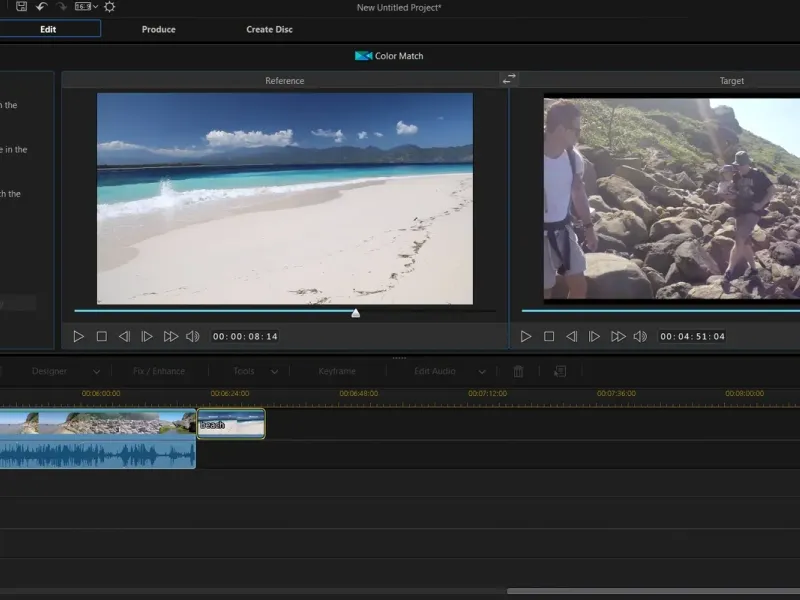Click the Save project icon
The width and height of the screenshot is (800, 600).
pos(21,7)
